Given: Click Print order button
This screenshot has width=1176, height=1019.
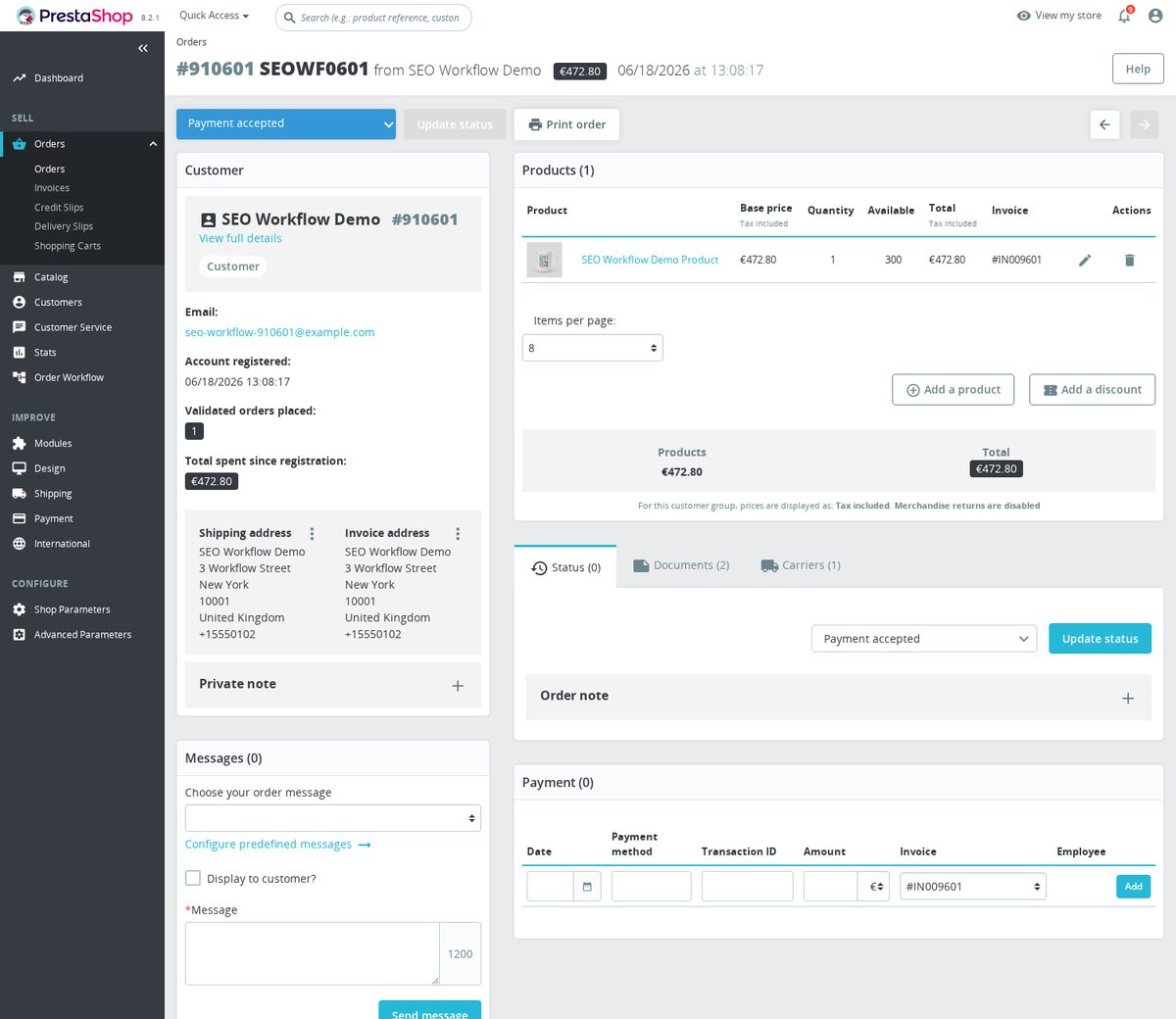Looking at the screenshot, I should click(x=566, y=124).
